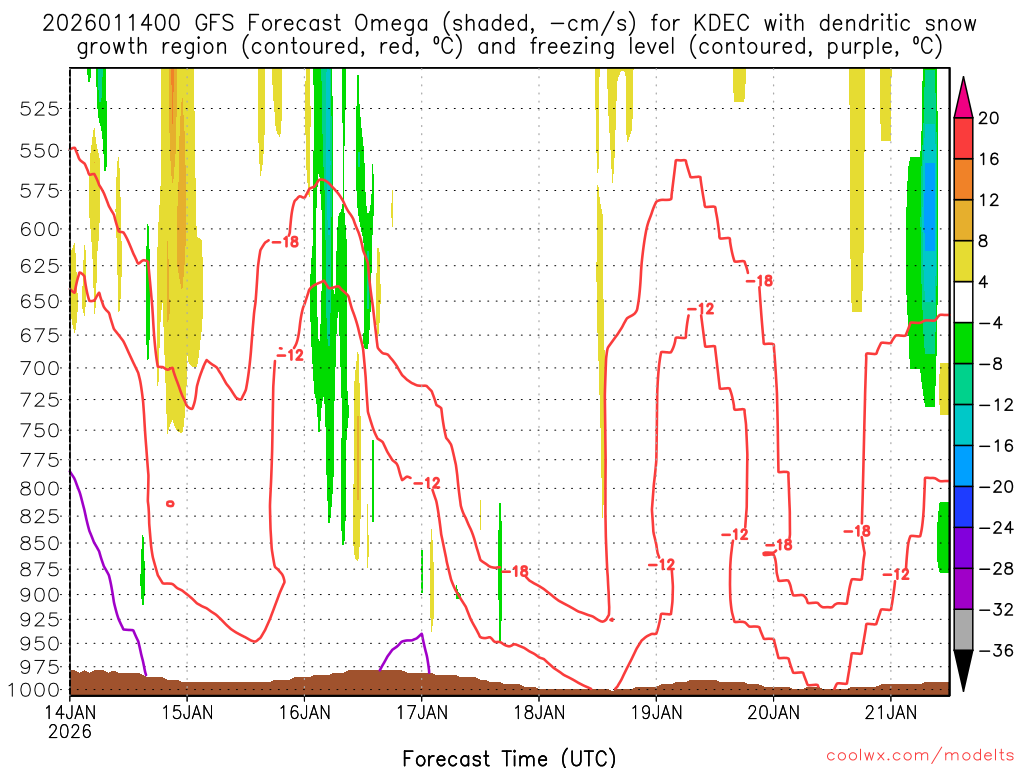Click the pink top arrow of the colorbar
The width and height of the screenshot is (1024, 768).
[963, 99]
